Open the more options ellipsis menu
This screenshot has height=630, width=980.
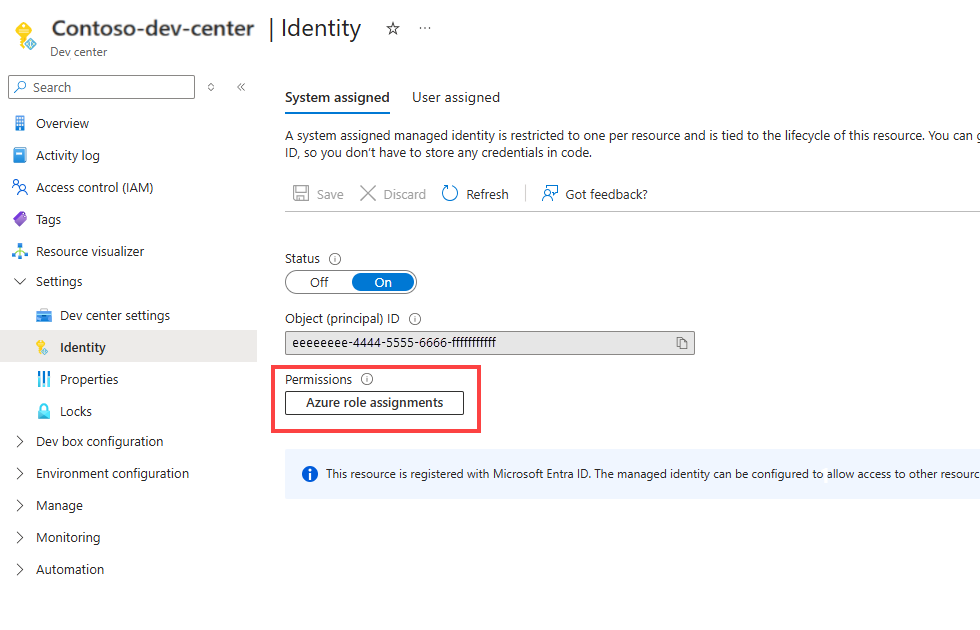[x=425, y=28]
